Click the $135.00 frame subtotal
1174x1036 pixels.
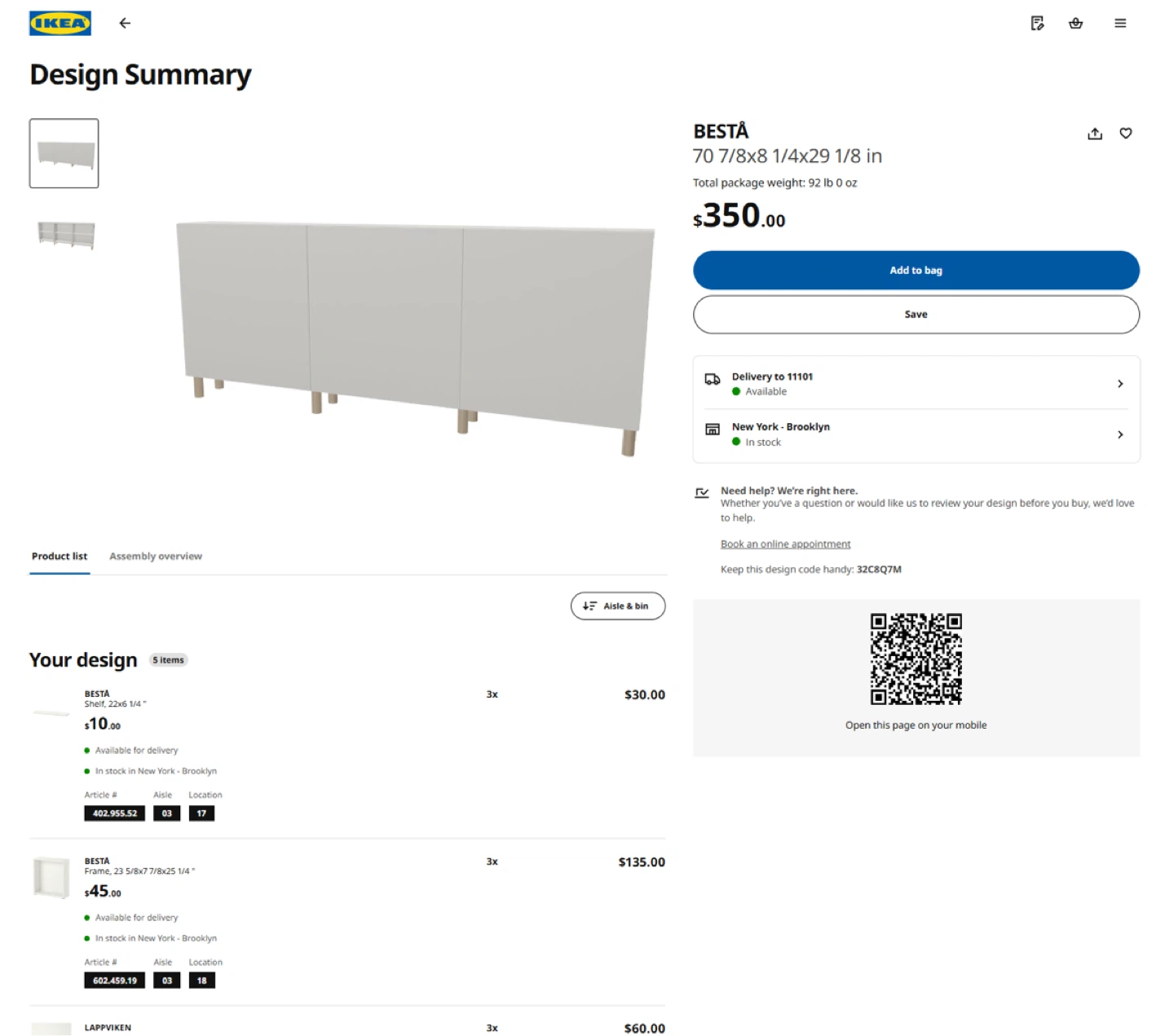click(x=642, y=862)
